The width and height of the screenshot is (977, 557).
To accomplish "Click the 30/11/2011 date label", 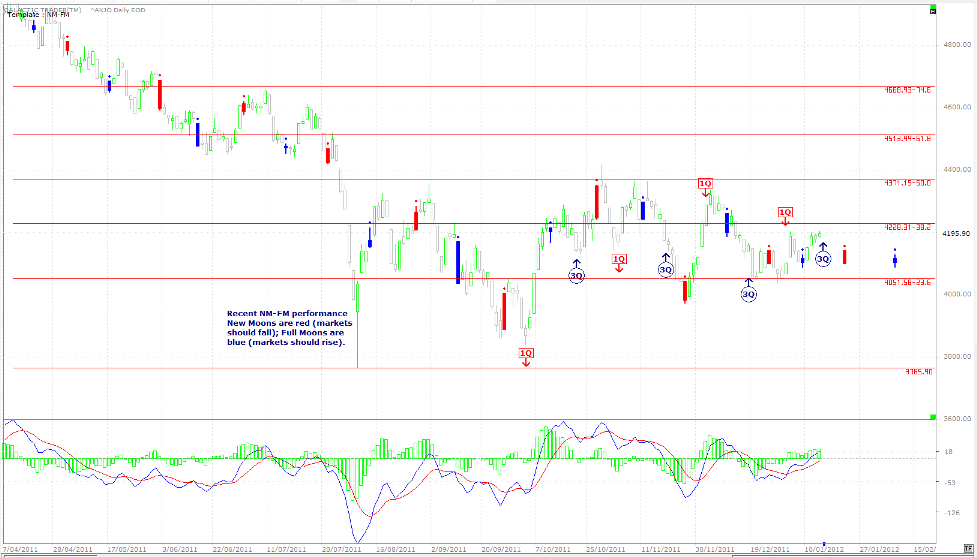I will 715,550.
